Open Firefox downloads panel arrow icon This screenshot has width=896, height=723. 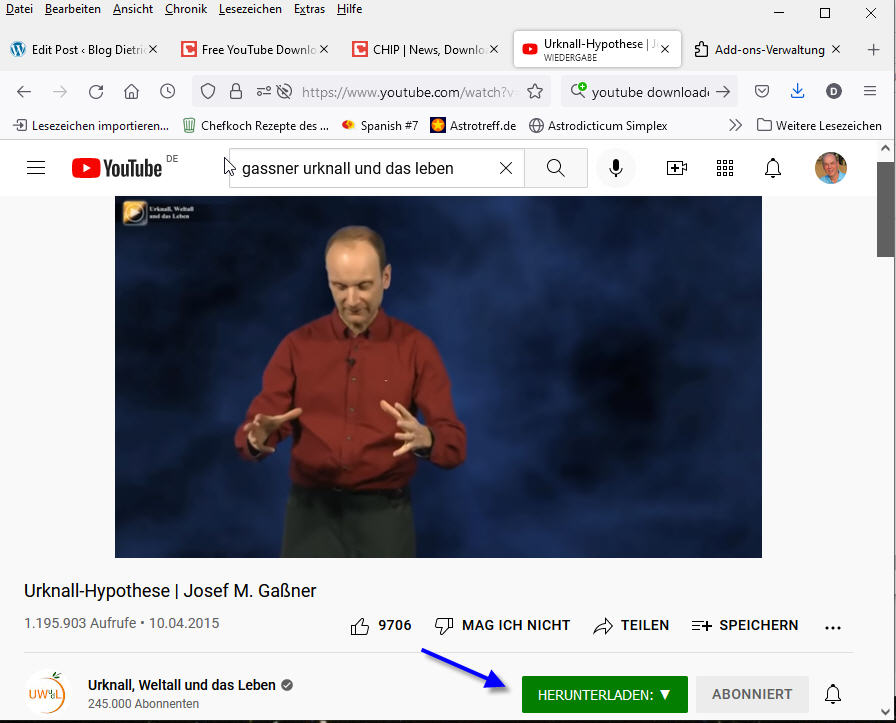[x=797, y=92]
